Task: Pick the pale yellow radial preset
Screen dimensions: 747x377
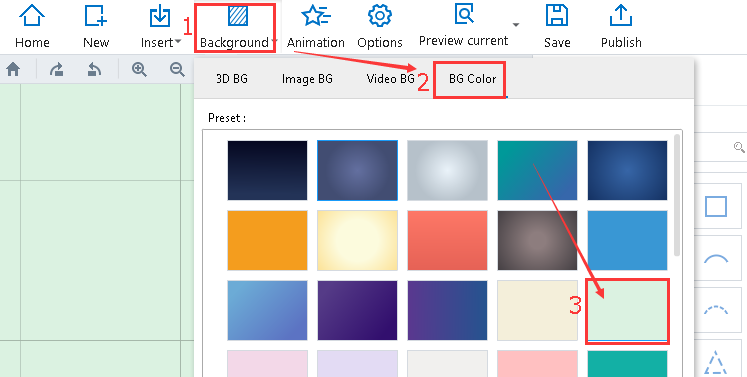Action: (x=357, y=240)
